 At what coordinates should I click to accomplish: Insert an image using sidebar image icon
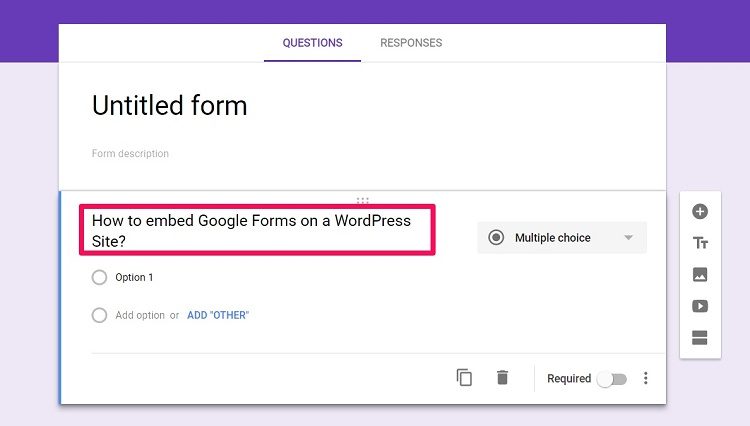700,274
